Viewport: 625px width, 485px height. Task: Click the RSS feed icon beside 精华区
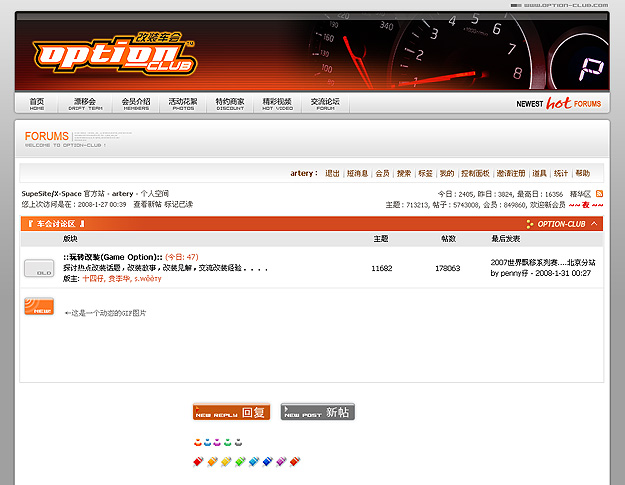click(x=599, y=193)
